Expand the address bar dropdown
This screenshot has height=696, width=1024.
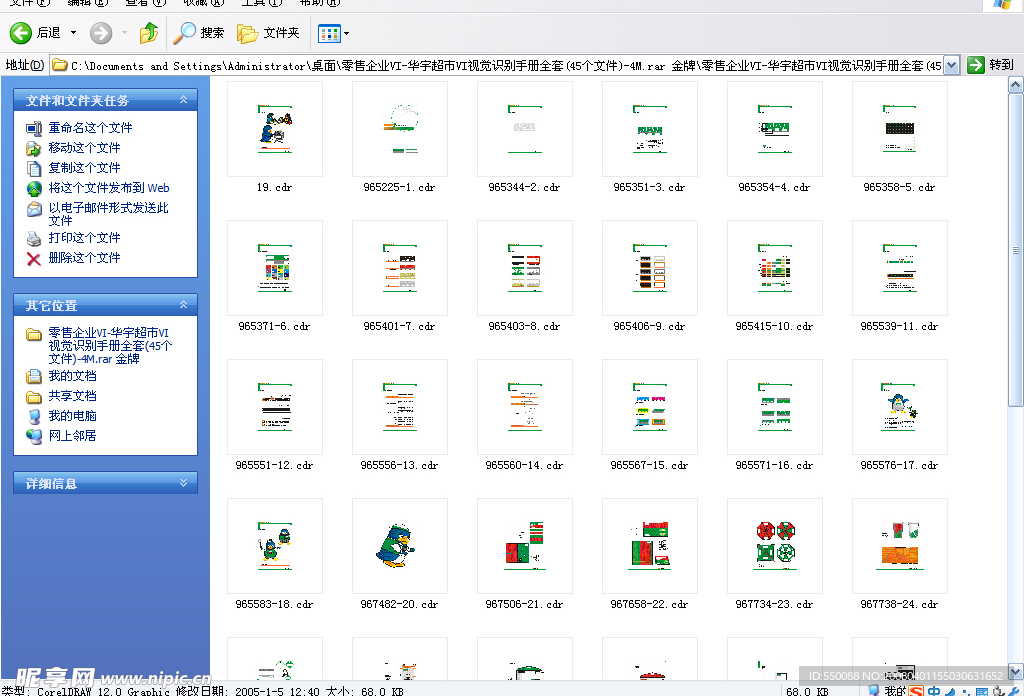[x=951, y=65]
